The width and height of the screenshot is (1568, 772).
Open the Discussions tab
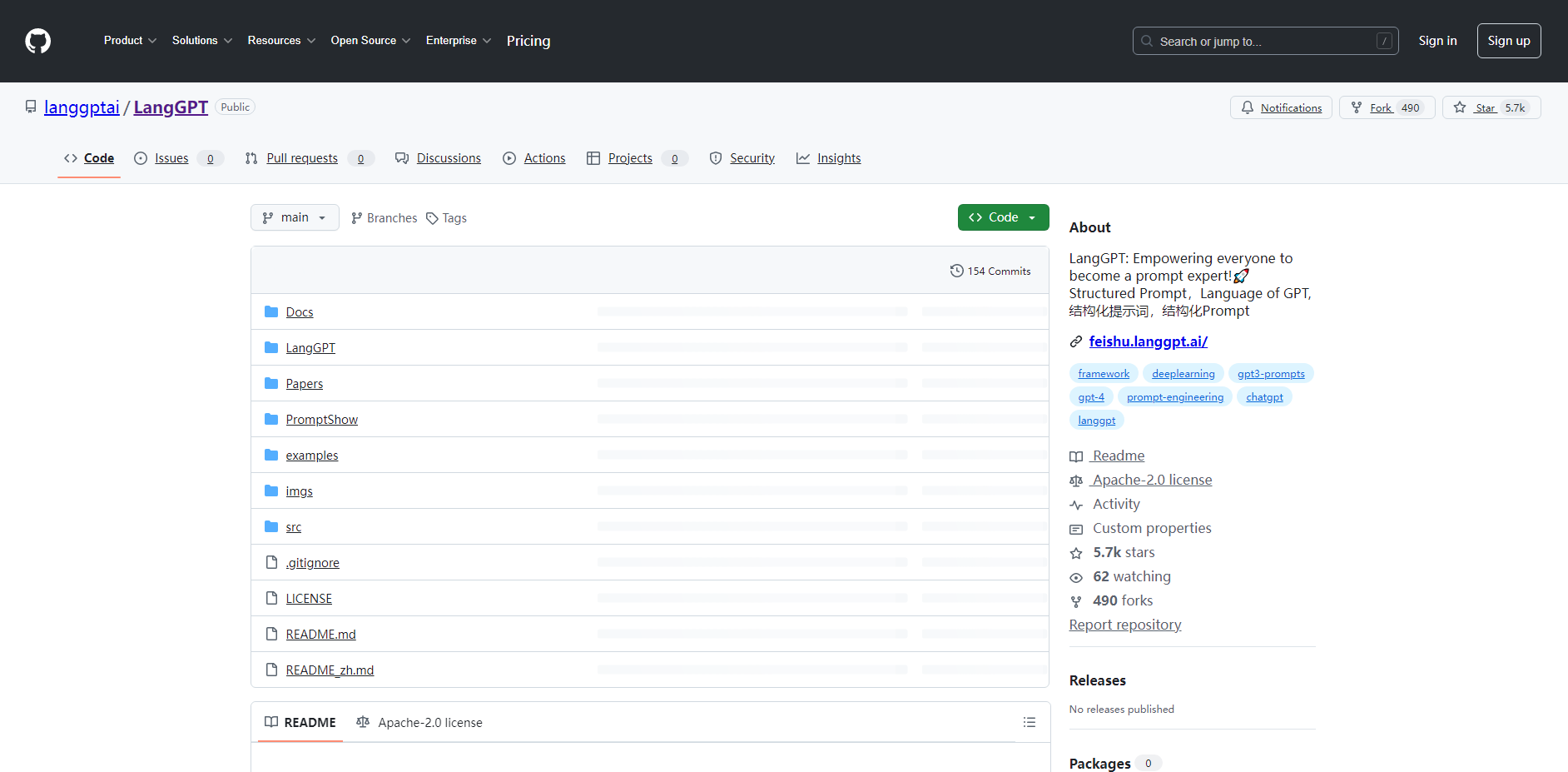click(x=438, y=158)
